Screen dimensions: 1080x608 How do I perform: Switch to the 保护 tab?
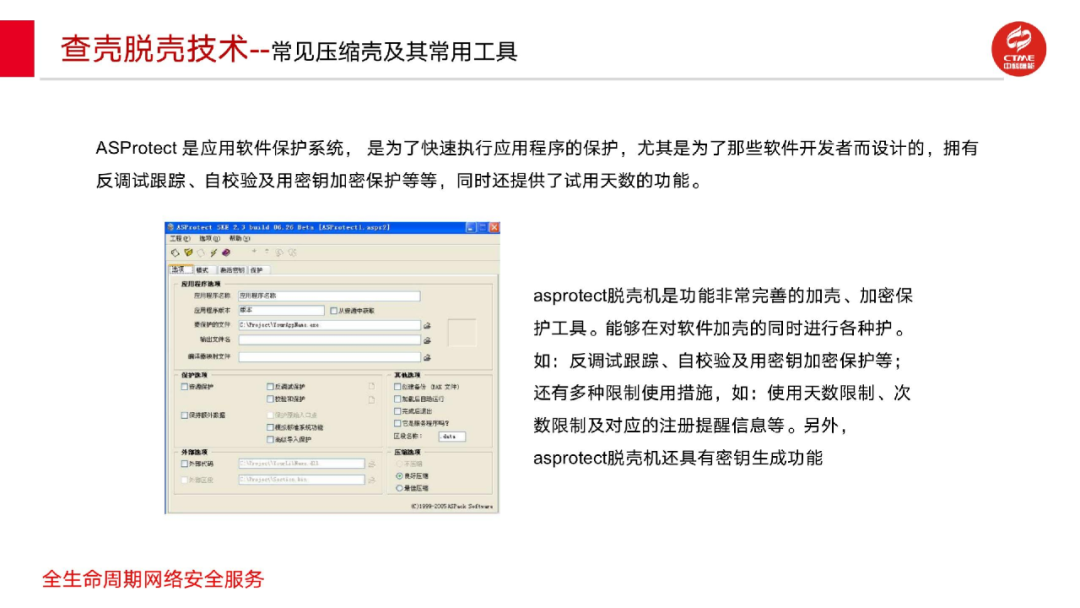257,270
